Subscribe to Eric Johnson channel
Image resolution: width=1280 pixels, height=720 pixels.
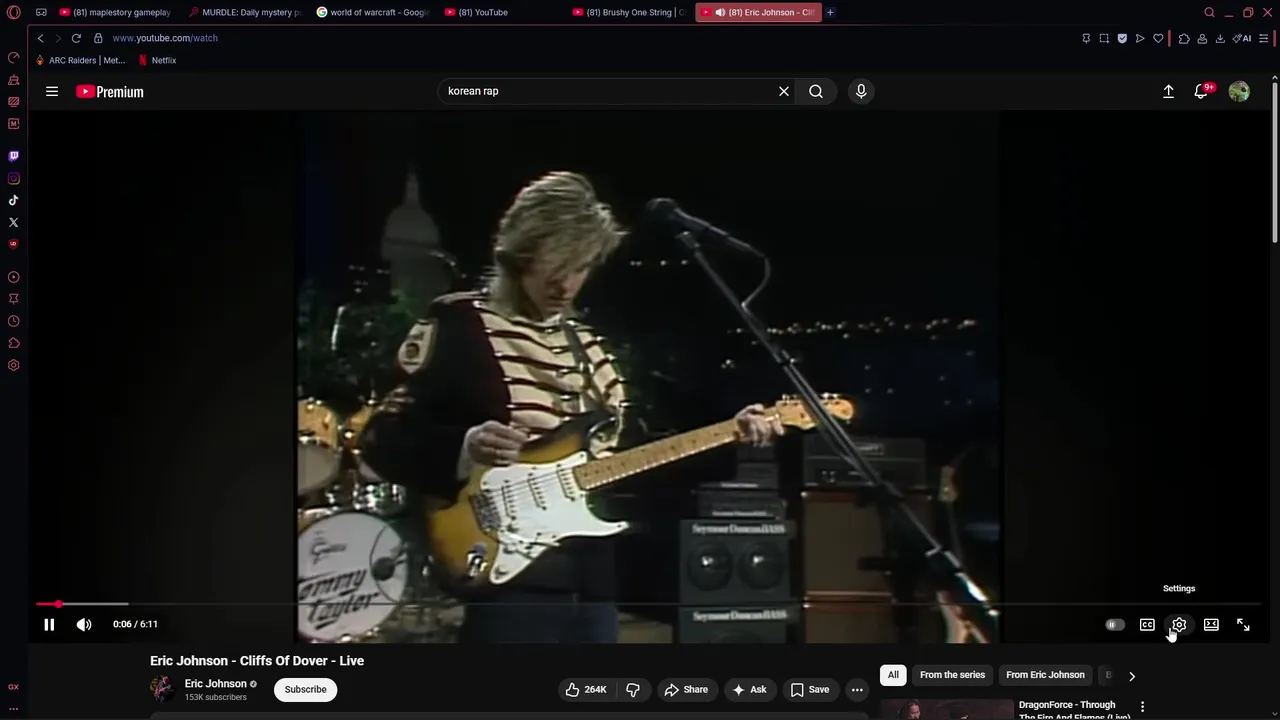[305, 689]
